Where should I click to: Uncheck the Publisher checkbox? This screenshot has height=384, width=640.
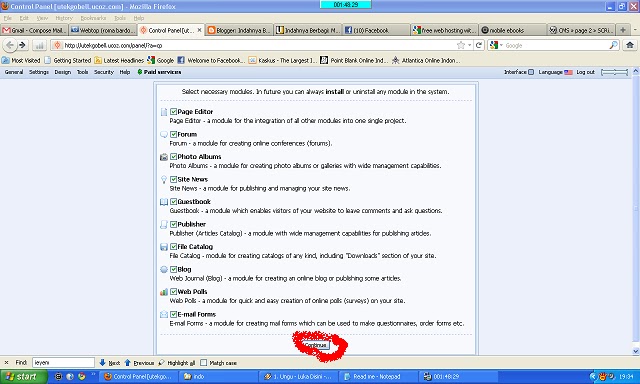point(173,224)
